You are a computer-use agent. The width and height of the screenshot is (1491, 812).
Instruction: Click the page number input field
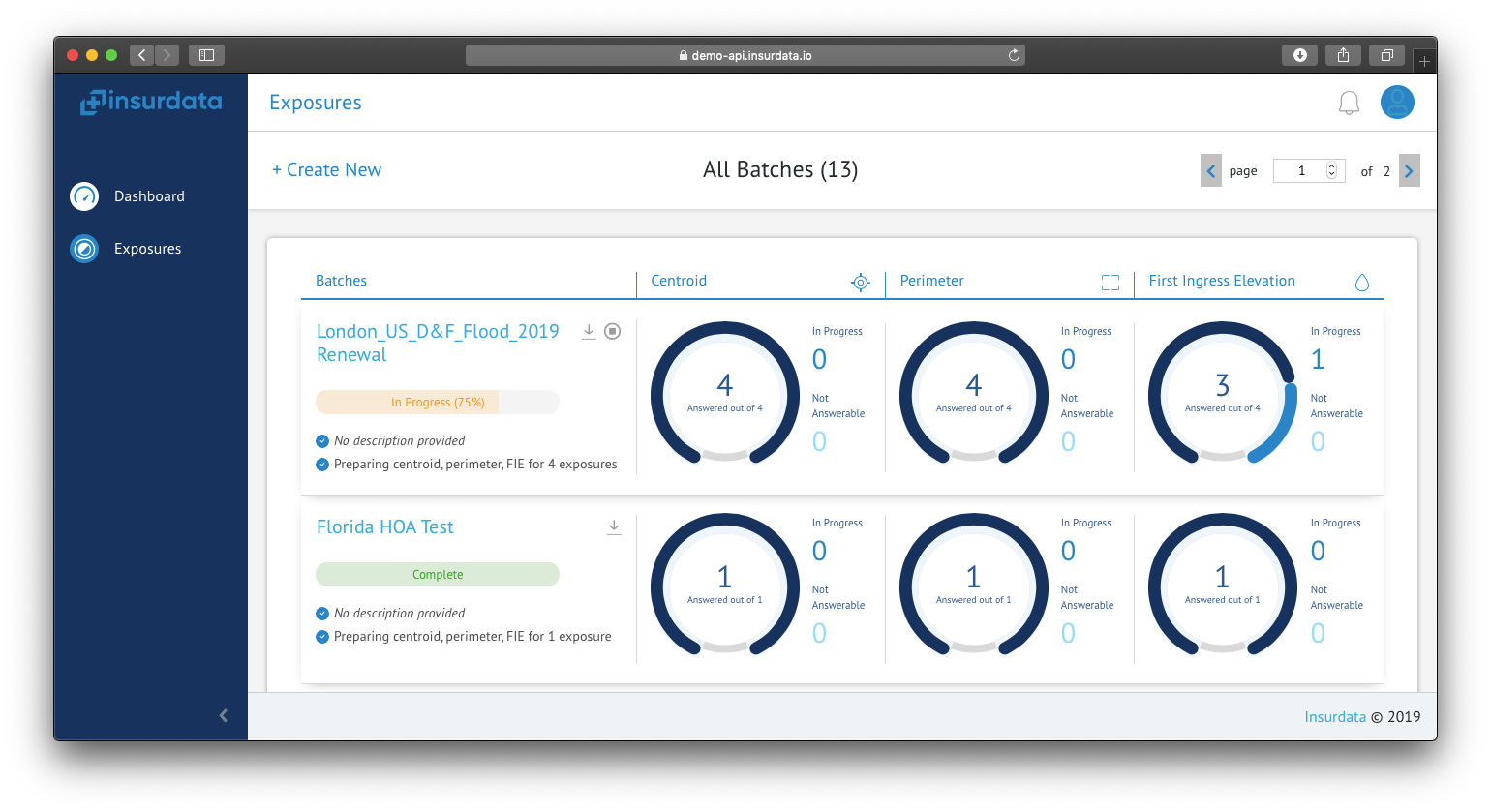[1308, 170]
